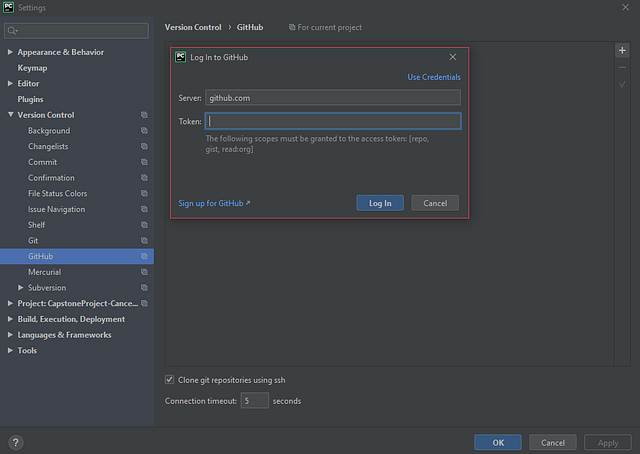Screen dimensions: 640x454
Task: Click the plus add account icon
Action: 622,50
